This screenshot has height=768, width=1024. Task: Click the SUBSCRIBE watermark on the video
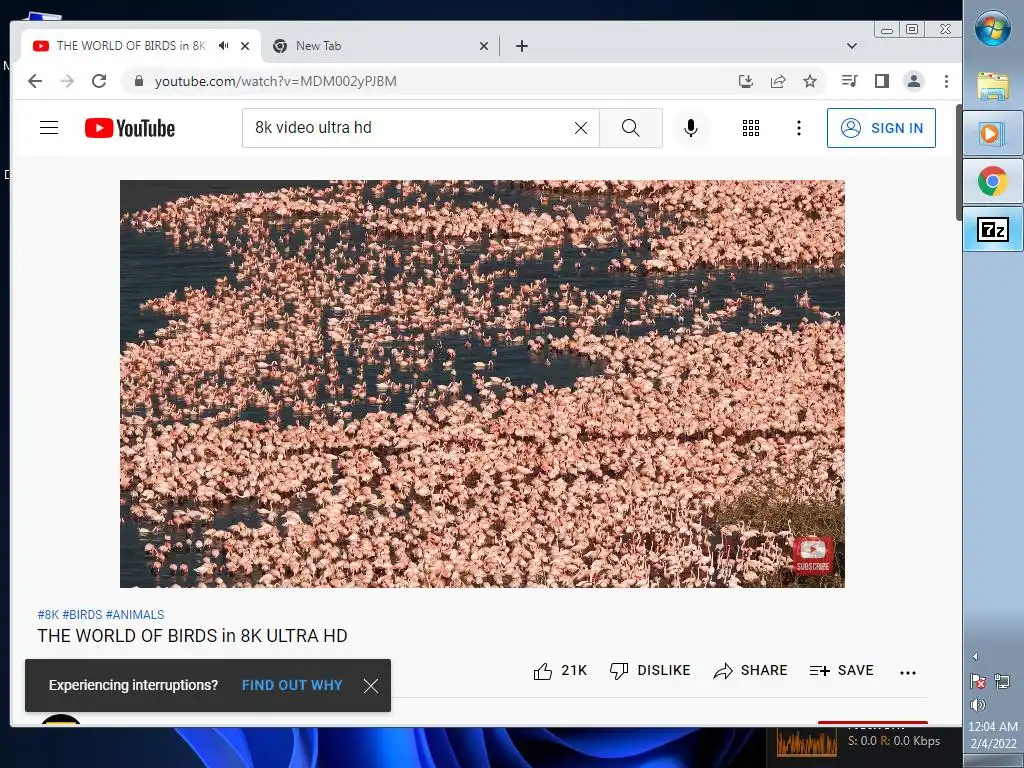pos(813,555)
